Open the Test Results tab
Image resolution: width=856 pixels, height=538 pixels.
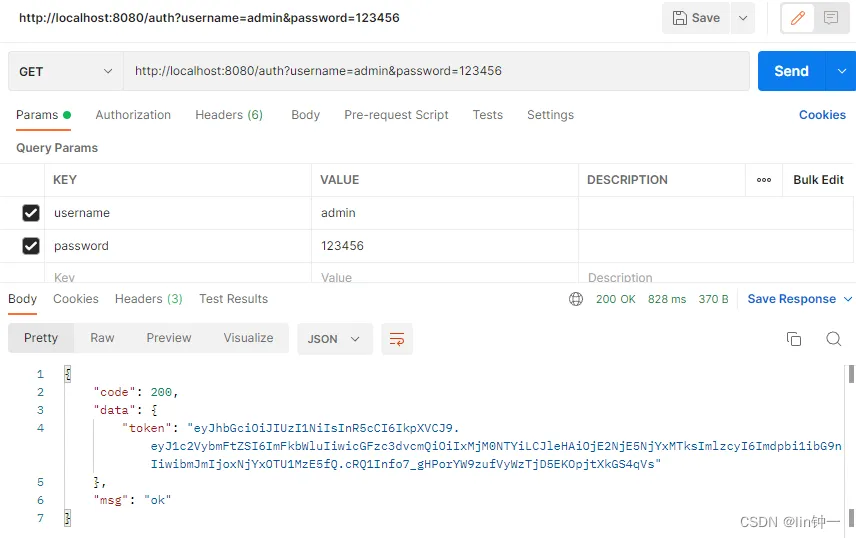click(x=234, y=299)
